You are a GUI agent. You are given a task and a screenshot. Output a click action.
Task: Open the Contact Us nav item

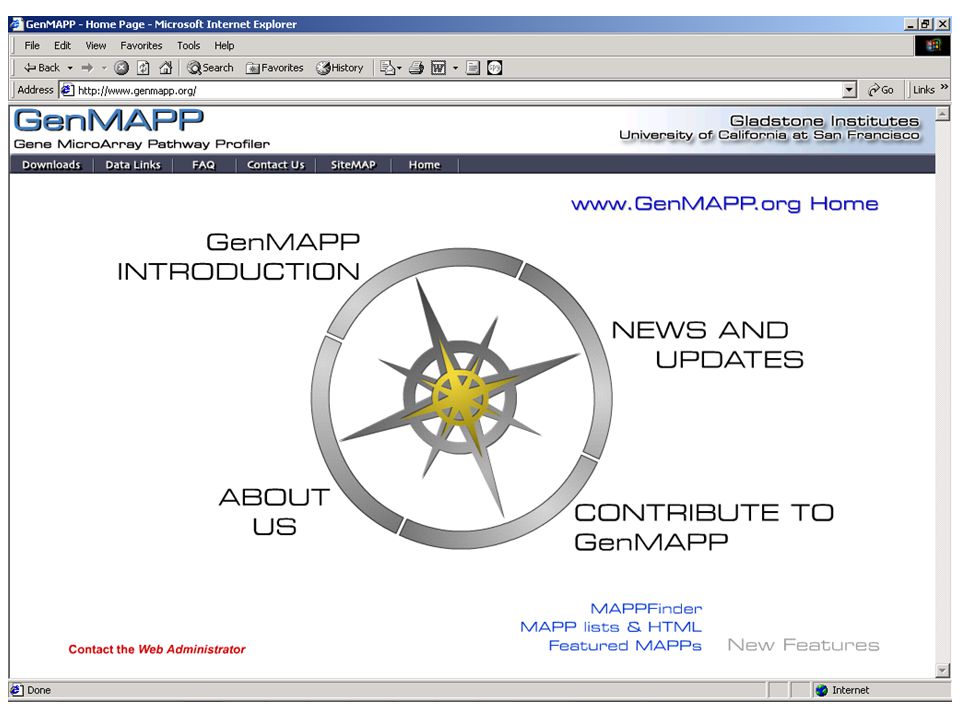tap(276, 165)
